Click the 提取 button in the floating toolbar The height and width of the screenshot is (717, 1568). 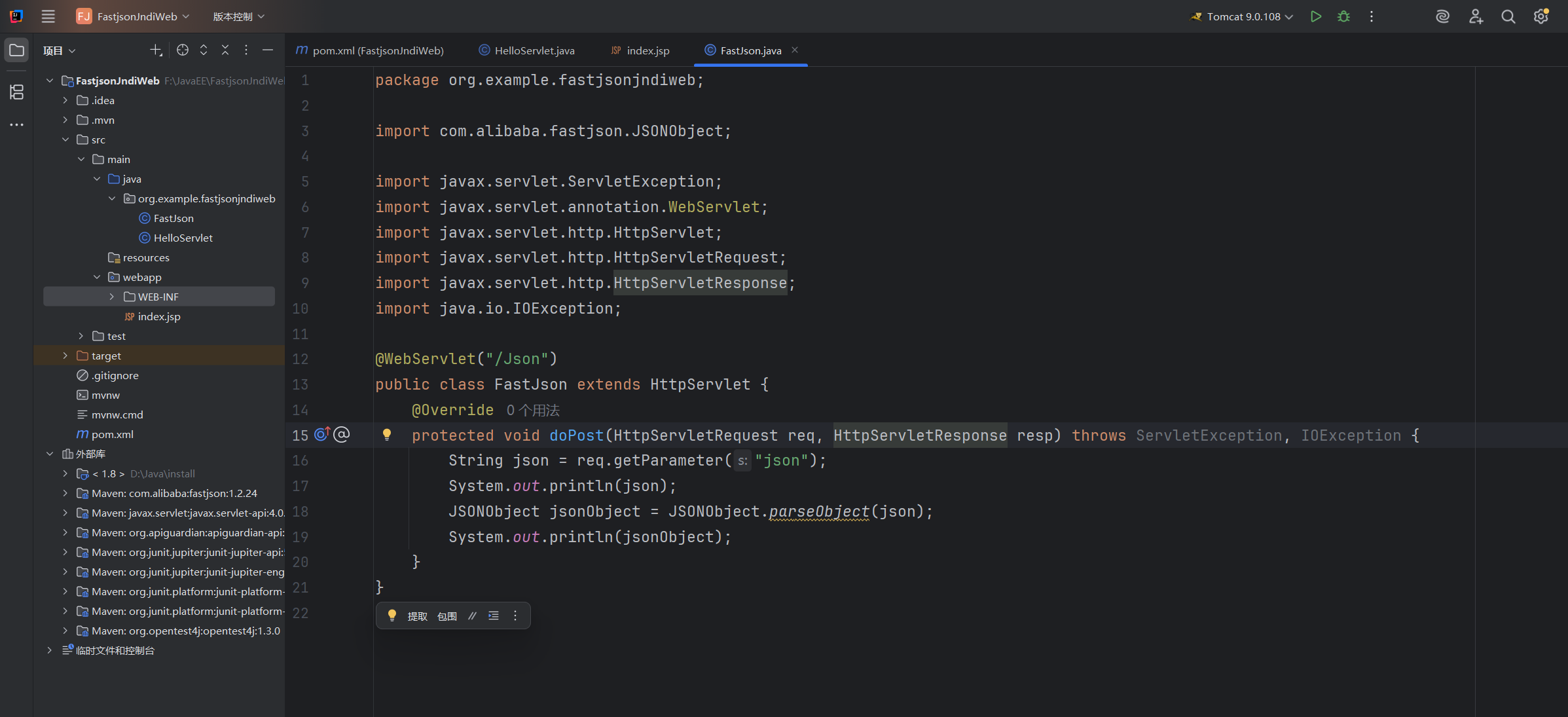pyautogui.click(x=417, y=616)
